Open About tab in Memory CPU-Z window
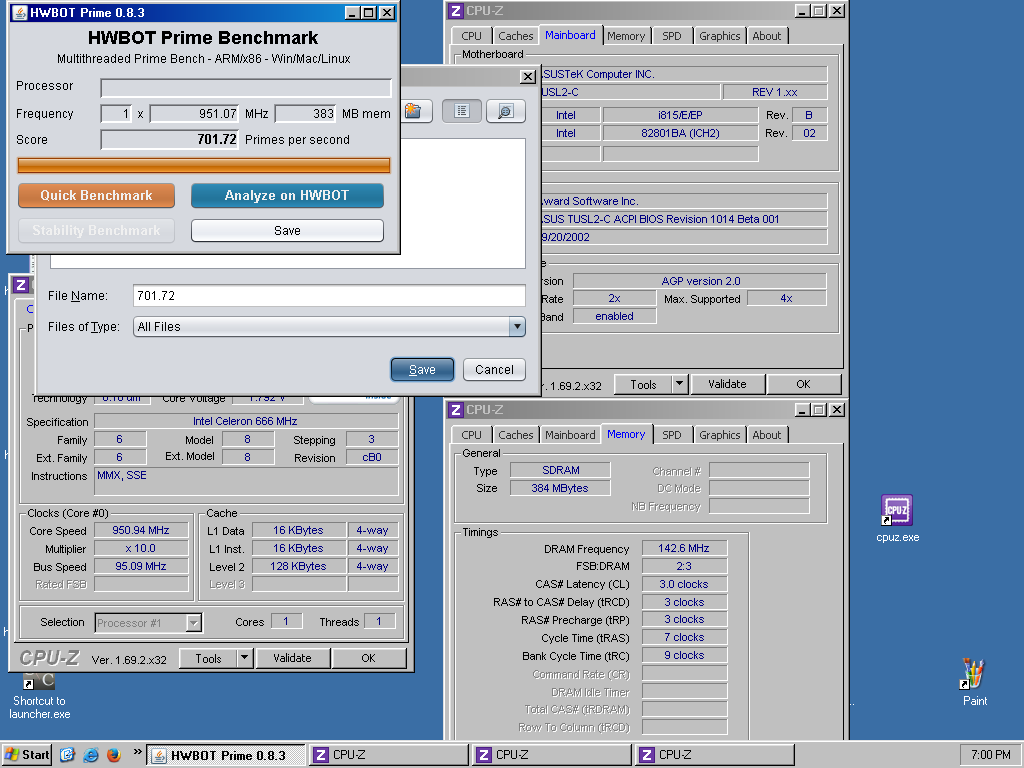Screen dimensions: 1024x768 click(766, 435)
